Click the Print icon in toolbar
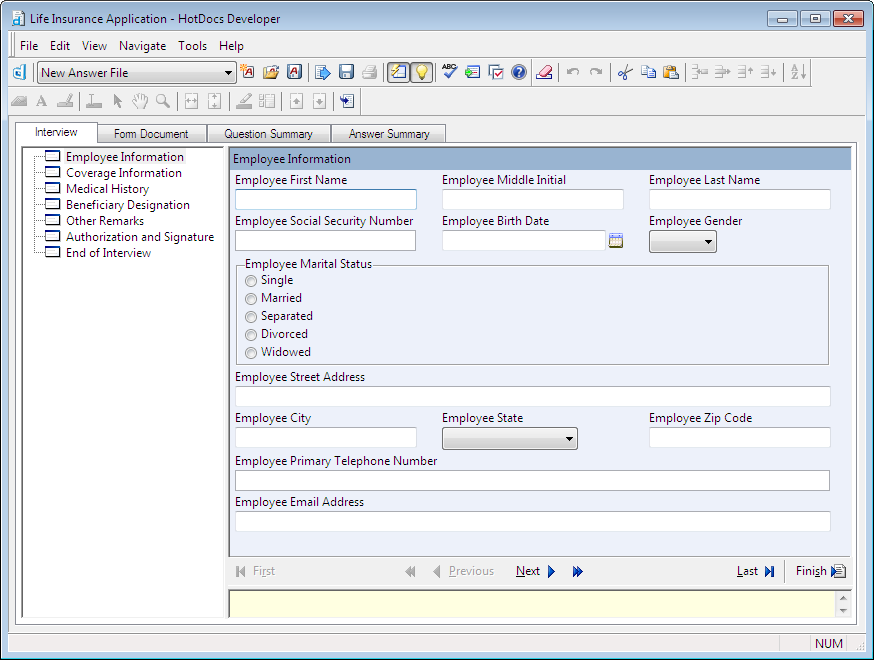 tap(370, 72)
